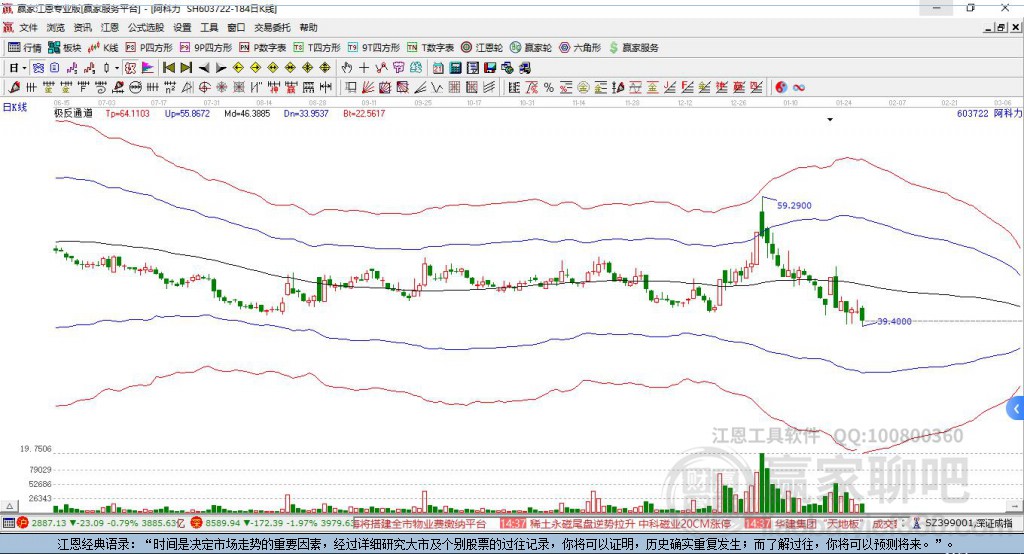Open the 帮助 menu

tap(308, 27)
